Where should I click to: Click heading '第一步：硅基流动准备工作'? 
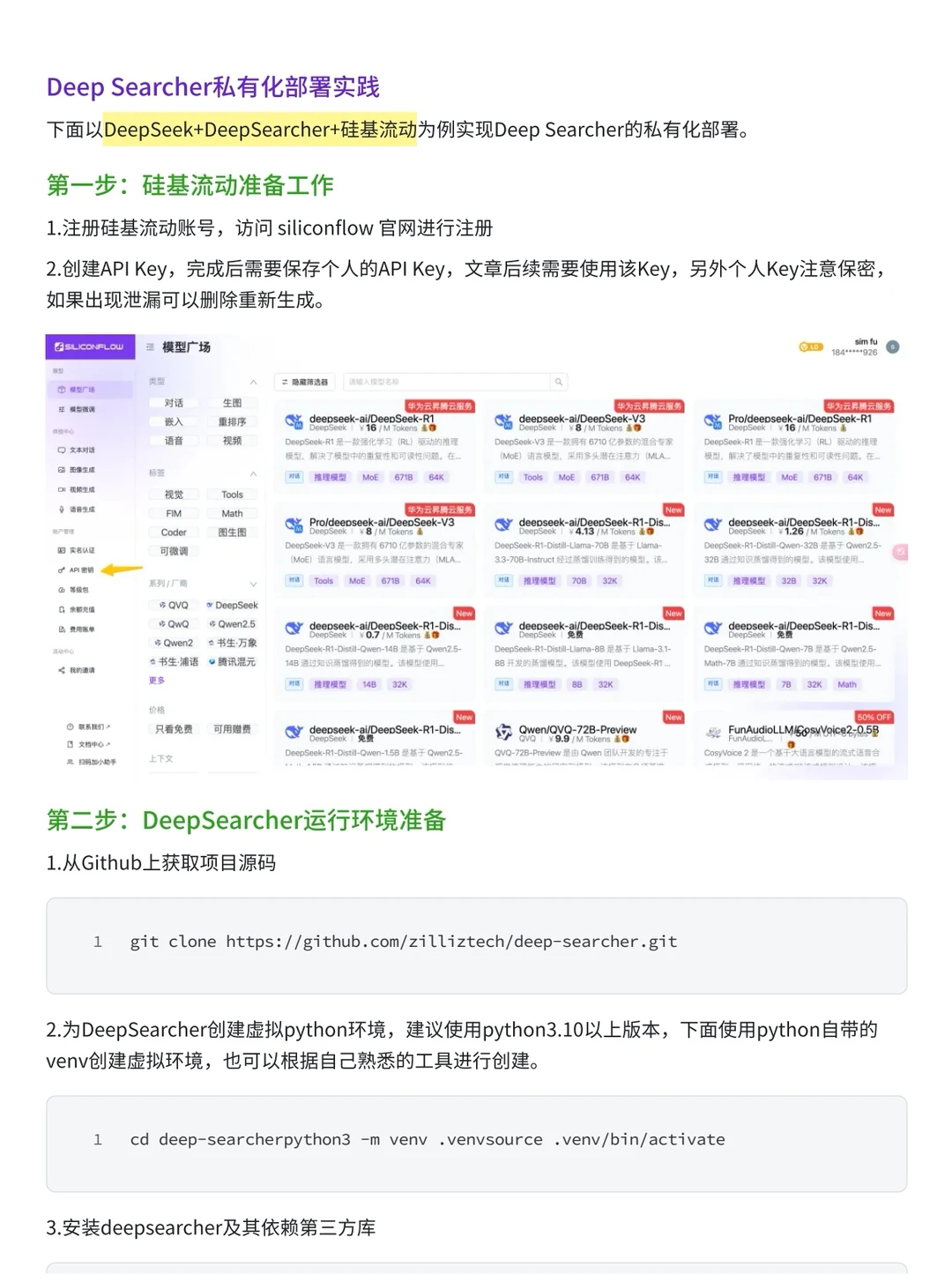190,185
